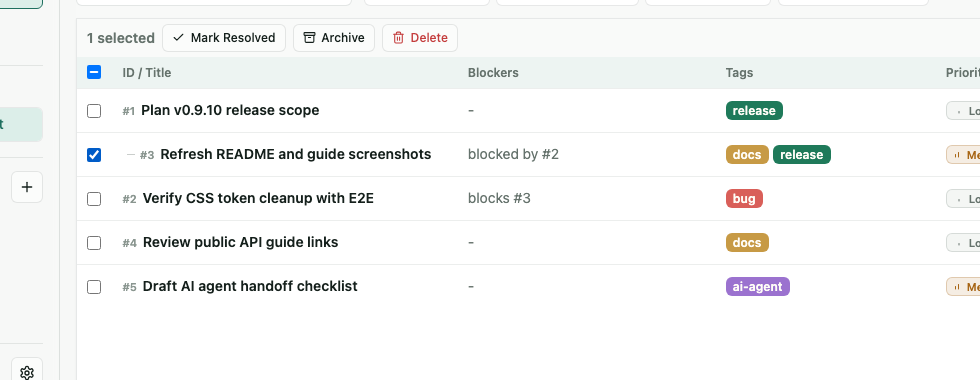
Task: Delete the selected issue
Action: tap(420, 38)
